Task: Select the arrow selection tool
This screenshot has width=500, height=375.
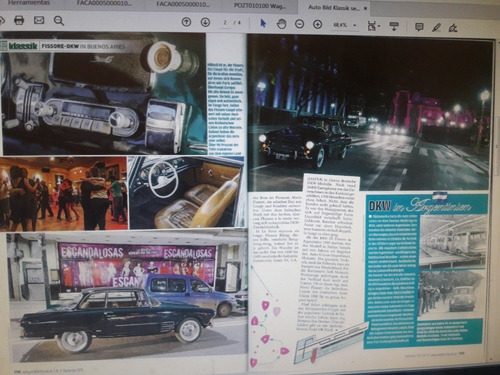Action: point(263,23)
